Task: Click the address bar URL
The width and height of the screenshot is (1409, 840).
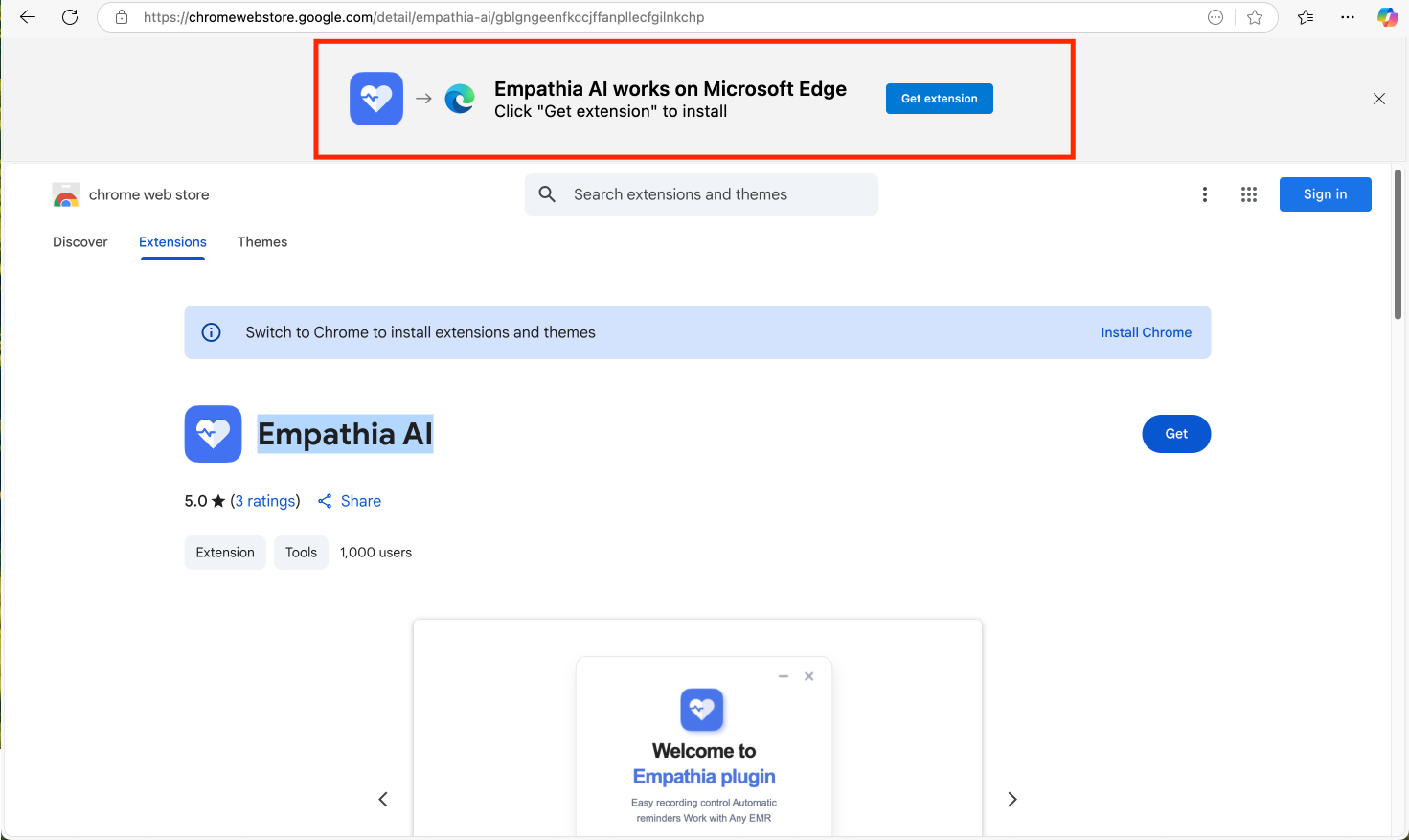Action: (424, 17)
